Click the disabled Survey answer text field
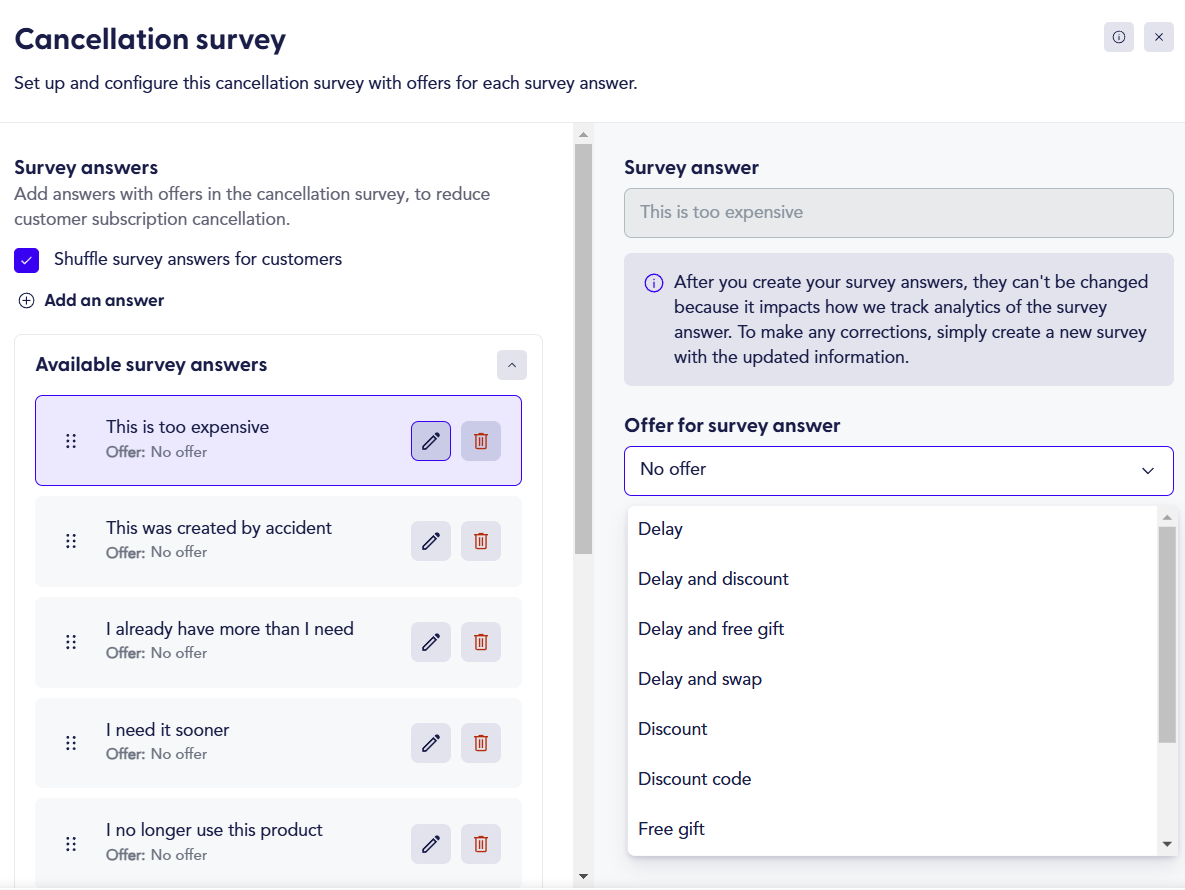Image resolution: width=1185 pixels, height=890 pixels. coord(899,213)
